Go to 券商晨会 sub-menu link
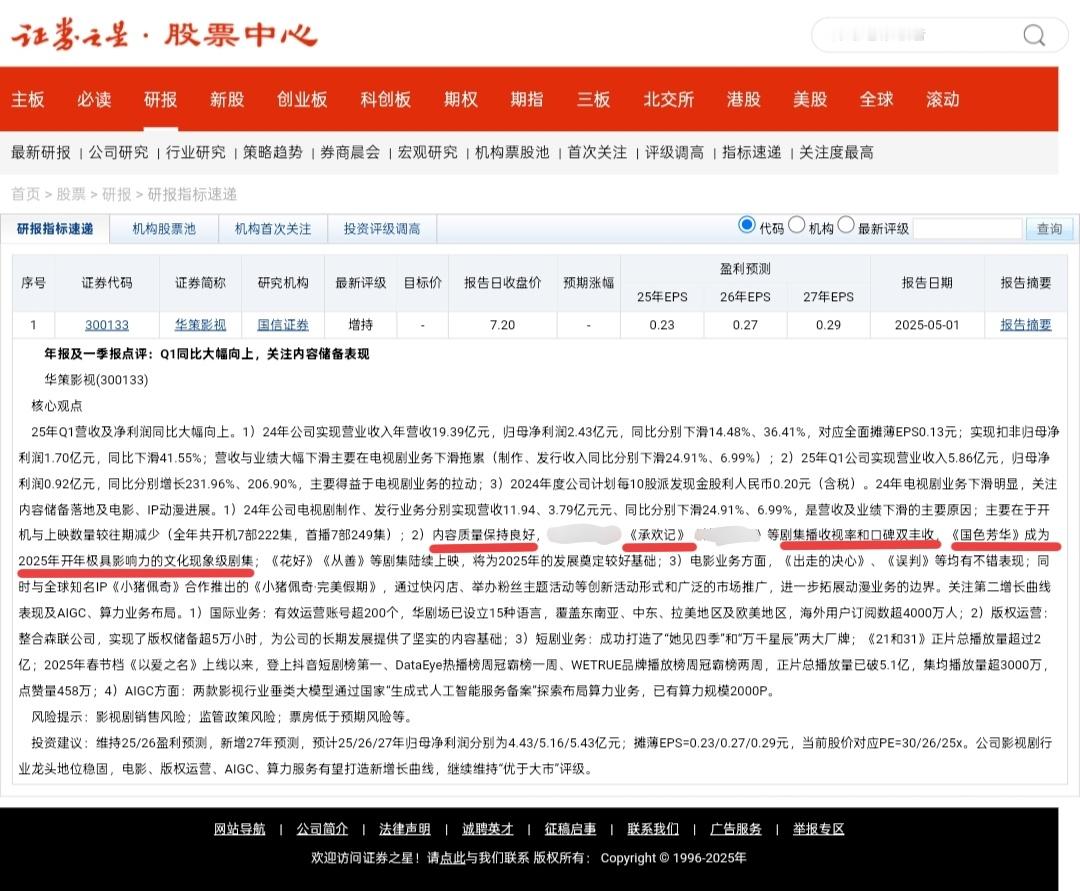This screenshot has height=891, width=1080. (350, 152)
